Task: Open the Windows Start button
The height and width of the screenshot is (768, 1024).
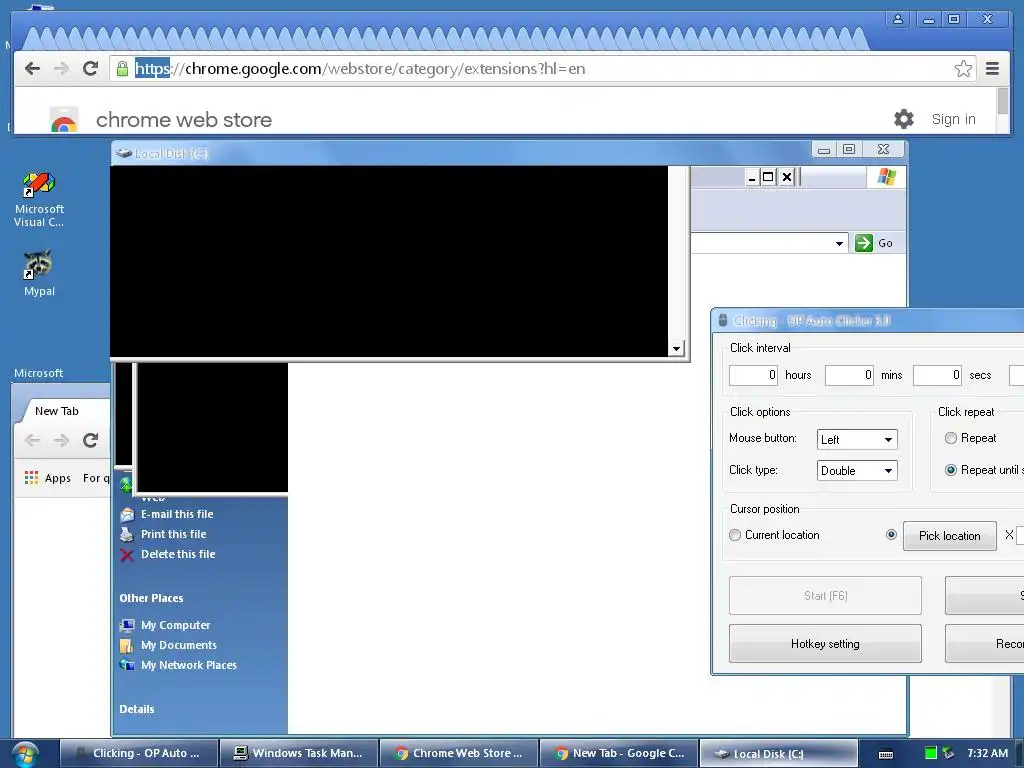Action: point(25,754)
